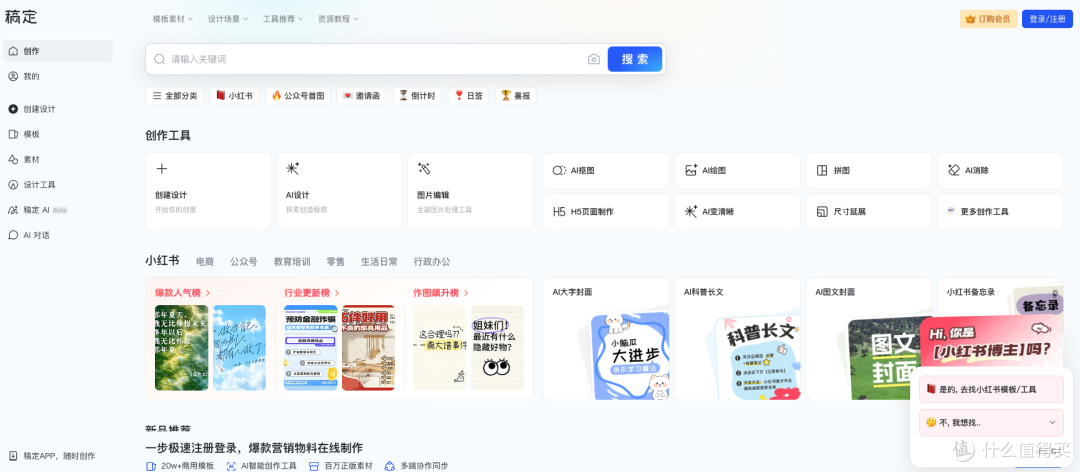Go to 我的 in sidebar
1080x472 pixels.
click(x=58, y=76)
